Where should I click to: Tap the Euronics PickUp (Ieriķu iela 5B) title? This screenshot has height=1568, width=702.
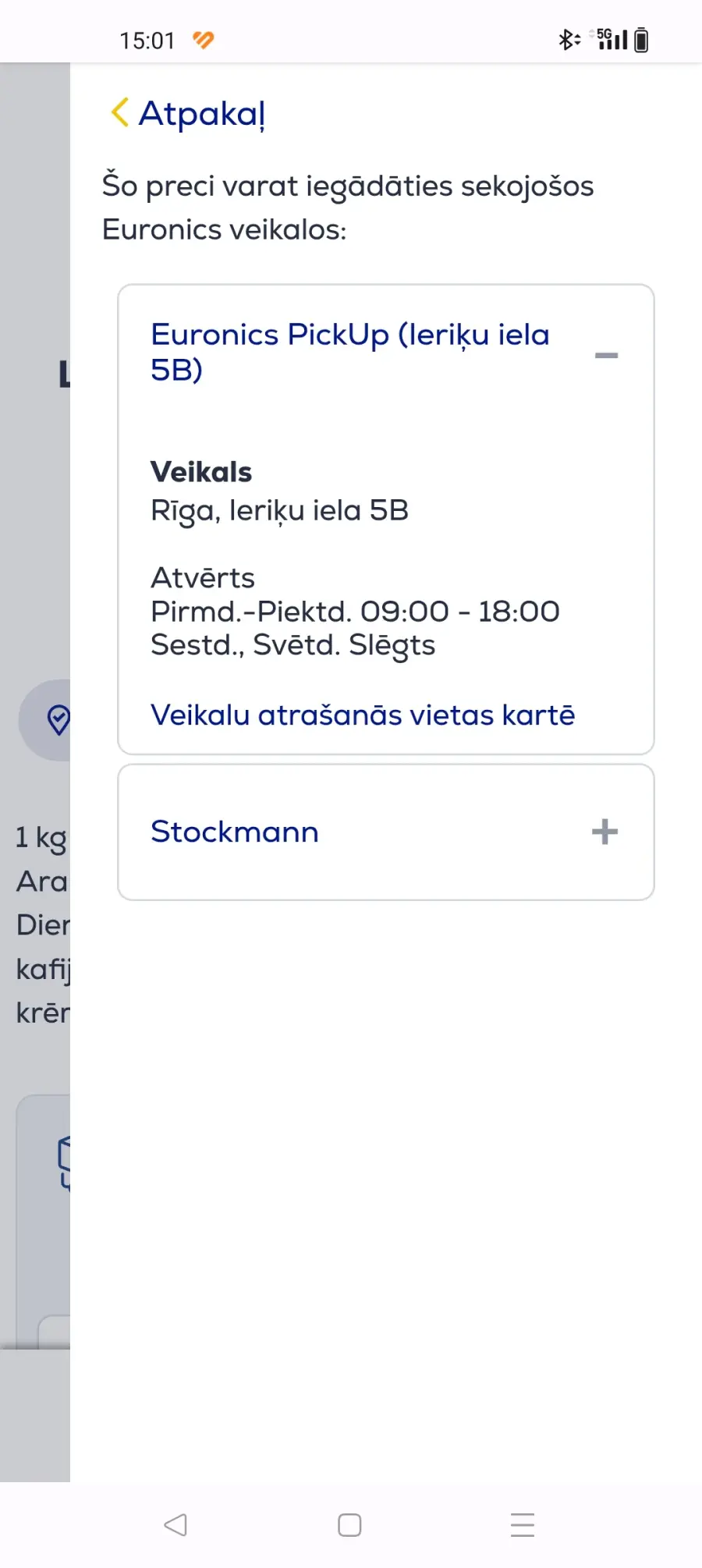point(350,352)
